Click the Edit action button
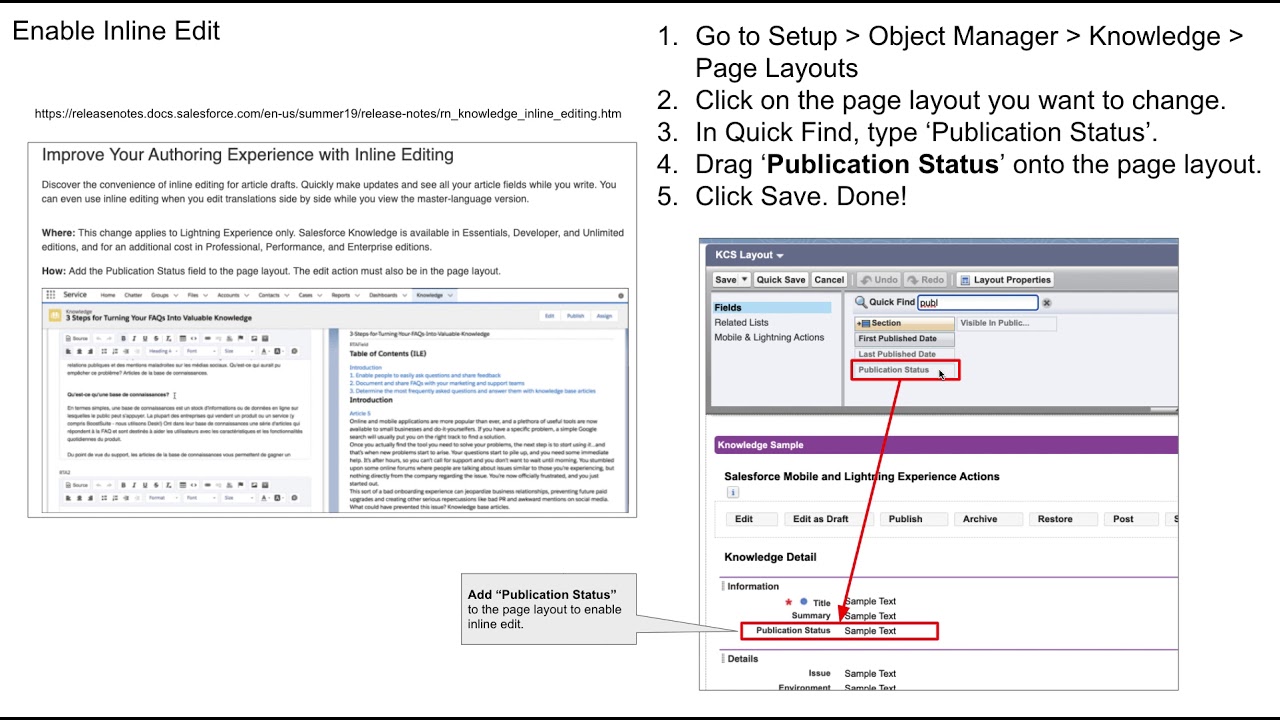Viewport: 1280px width, 720px height. pyautogui.click(x=753, y=519)
